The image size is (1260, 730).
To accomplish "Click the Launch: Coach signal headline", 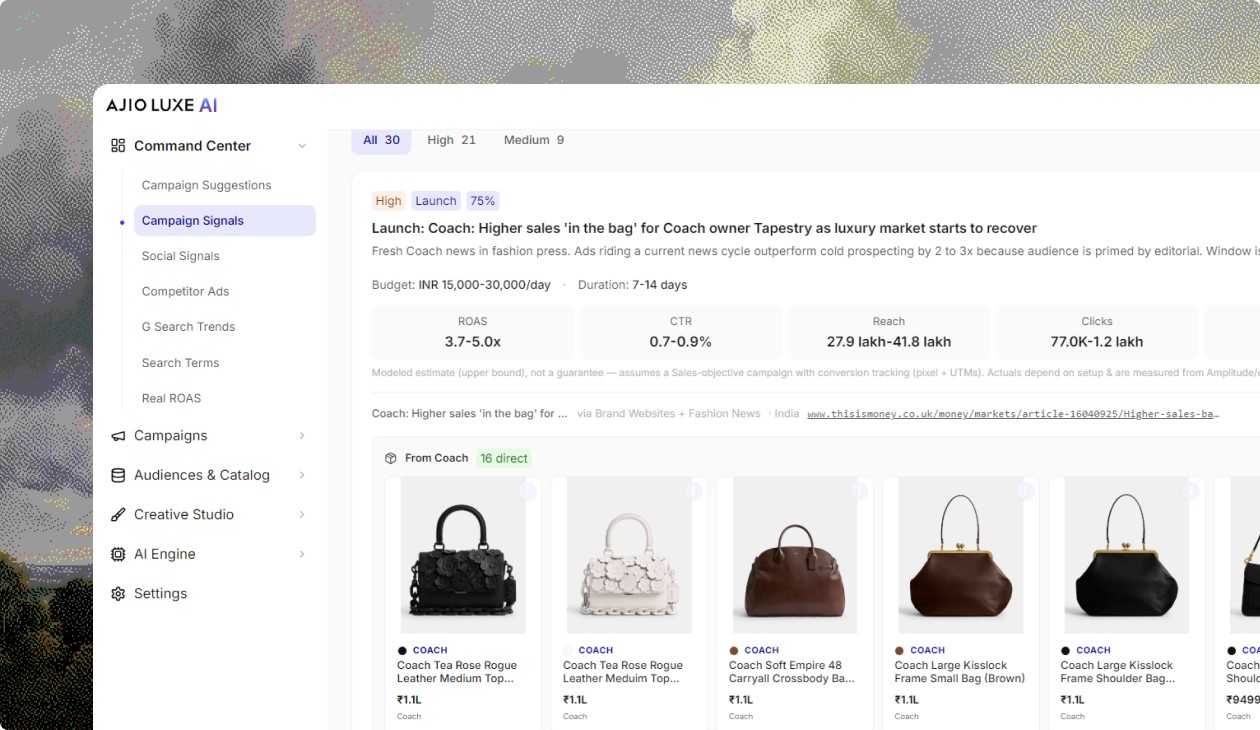I will point(704,228).
